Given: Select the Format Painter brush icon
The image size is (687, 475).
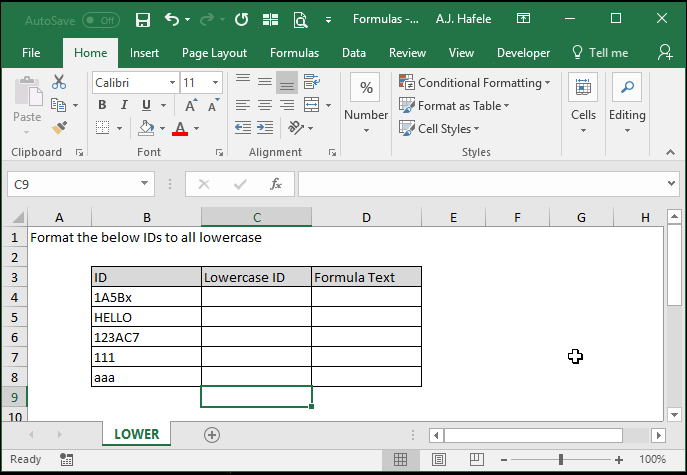Looking at the screenshot, I should coord(59,128).
